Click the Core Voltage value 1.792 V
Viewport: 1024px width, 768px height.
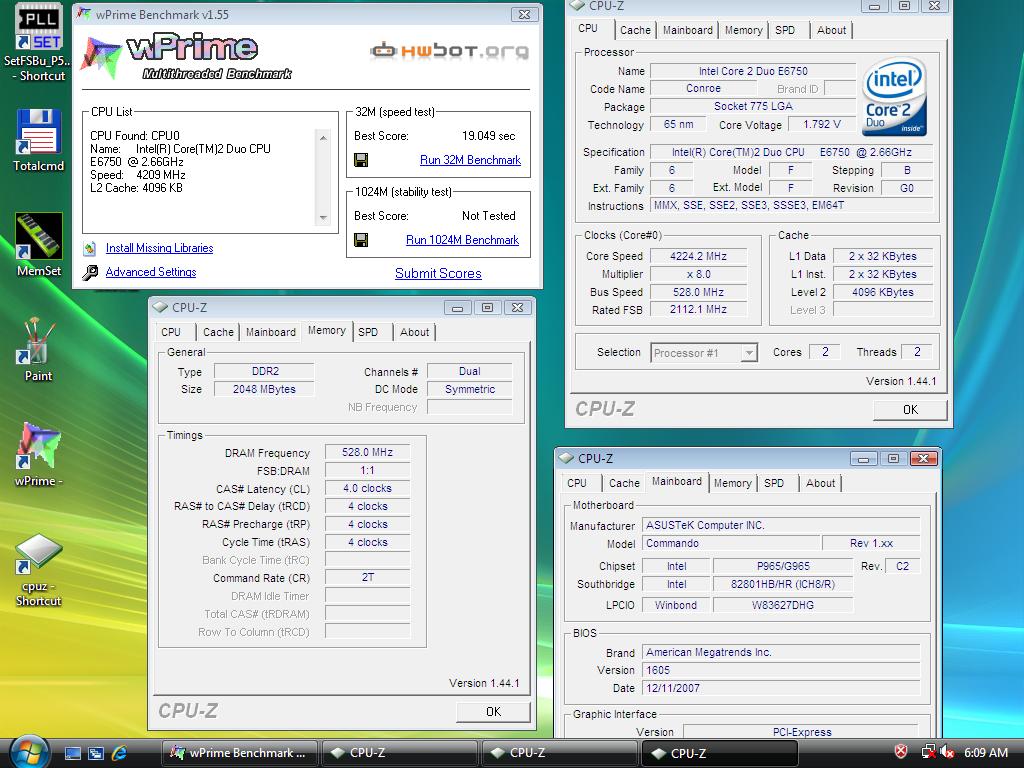pos(822,124)
